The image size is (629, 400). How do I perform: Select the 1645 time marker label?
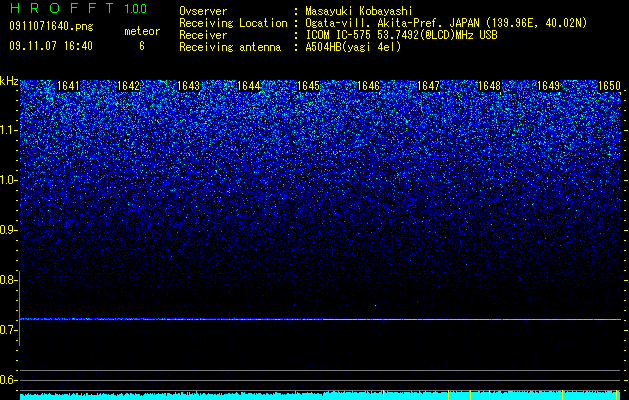click(308, 86)
